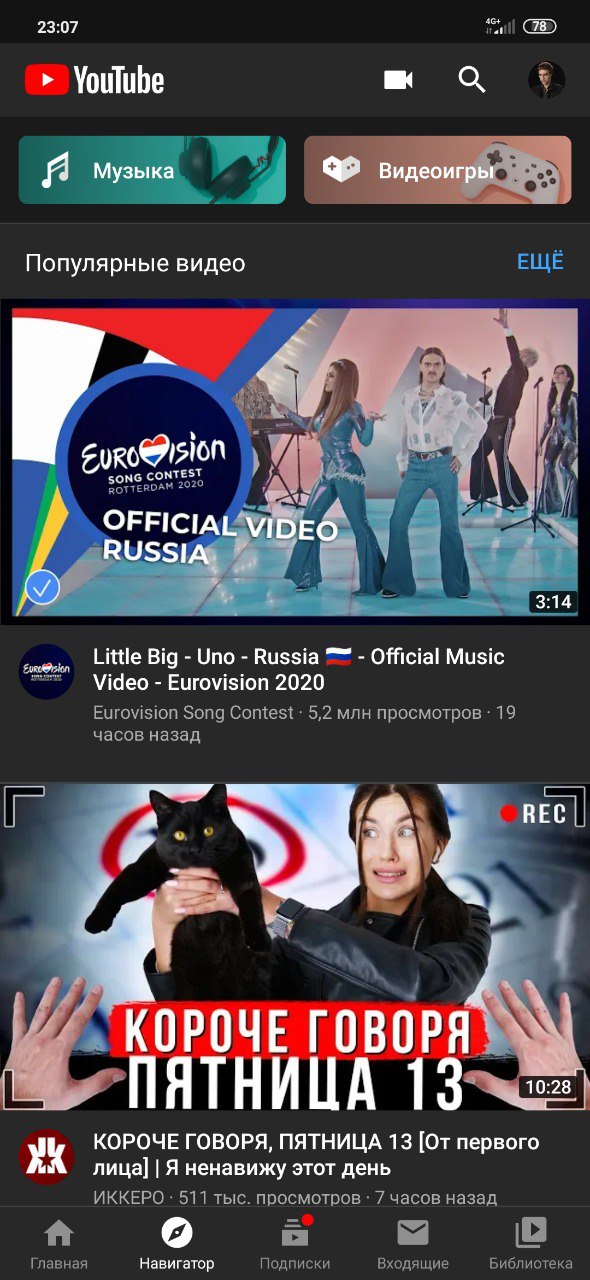This screenshot has width=590, height=1280.
Task: Play the Little Big Uno Eurovision thumbnail
Action: tap(295, 460)
